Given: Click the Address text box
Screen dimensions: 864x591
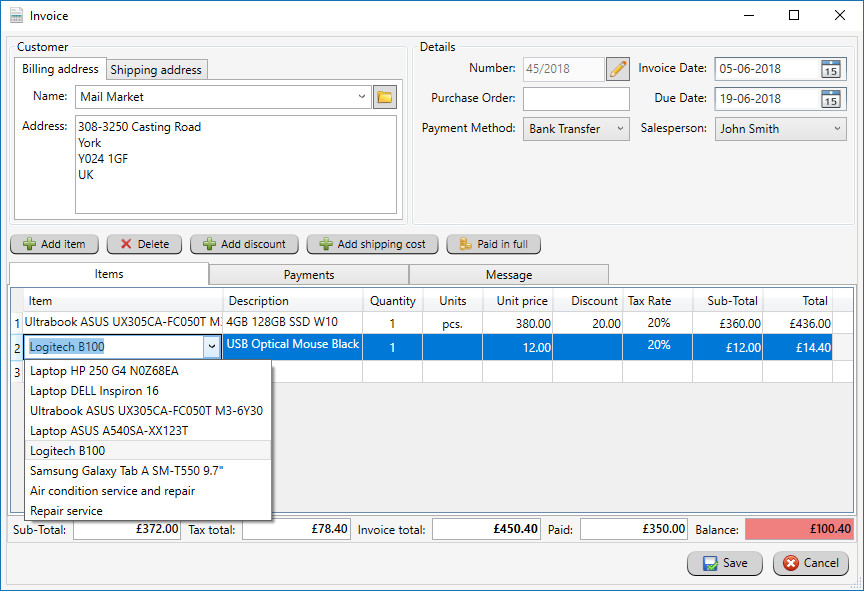Looking at the screenshot, I should tap(236, 164).
